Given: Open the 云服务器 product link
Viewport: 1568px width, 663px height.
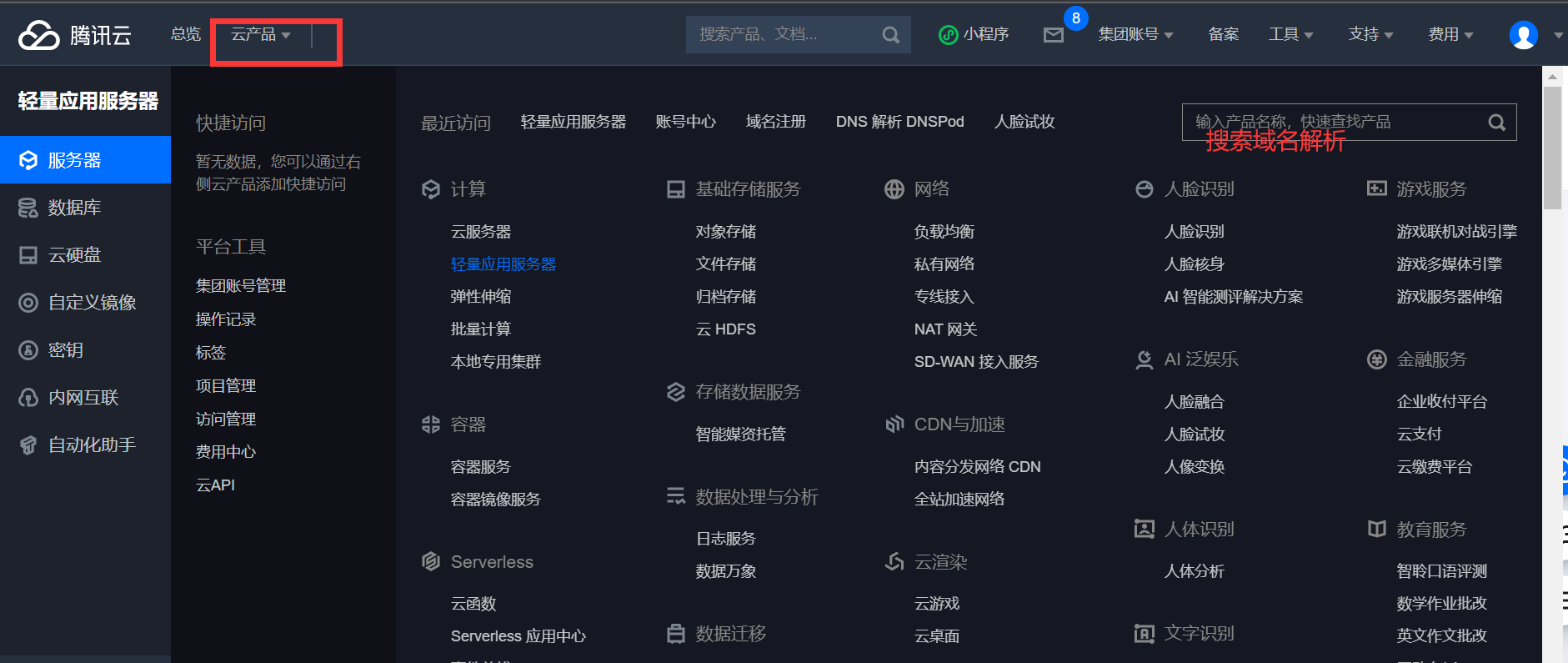Looking at the screenshot, I should pos(481,232).
